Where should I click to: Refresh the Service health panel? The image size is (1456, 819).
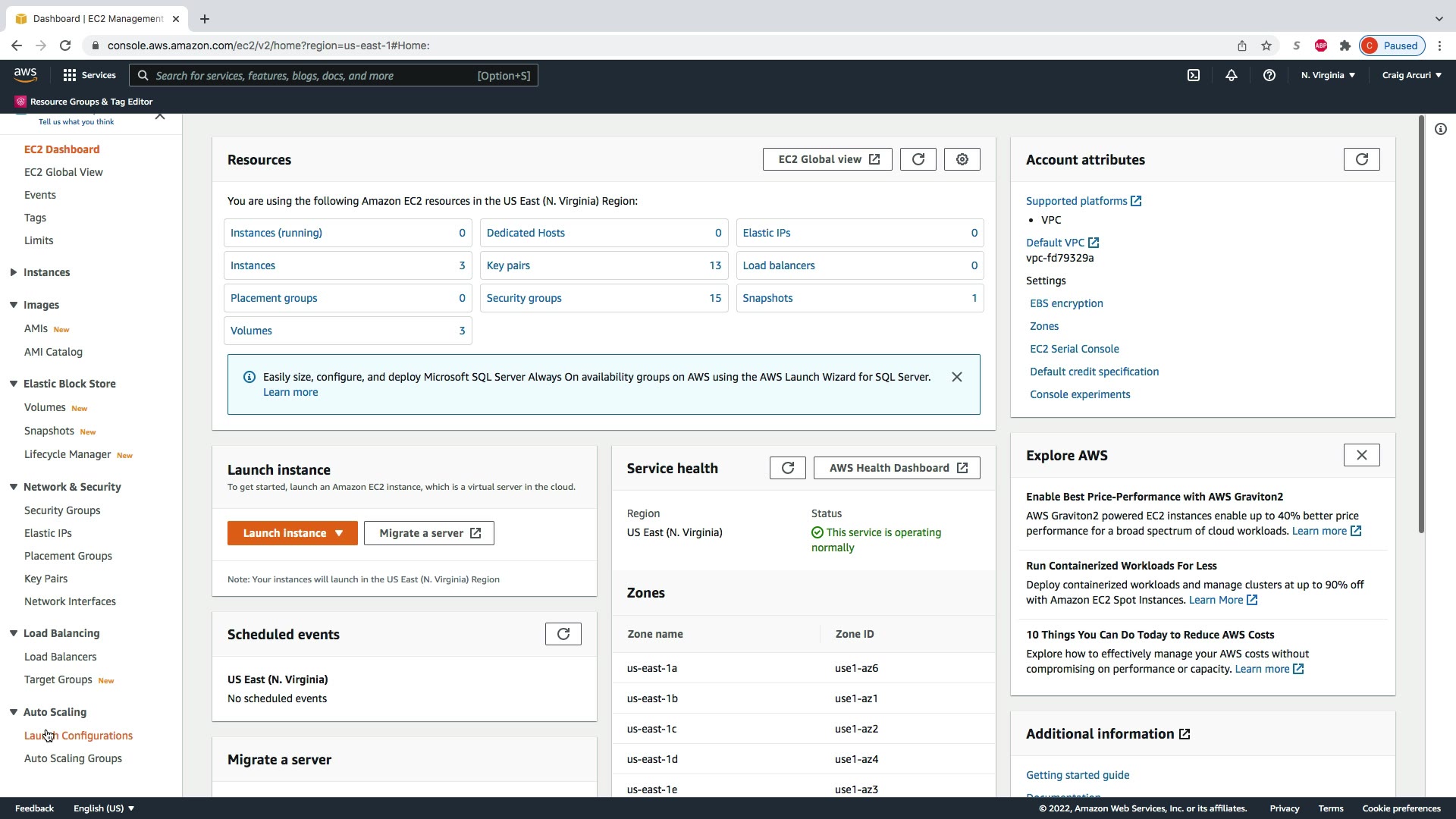click(787, 468)
